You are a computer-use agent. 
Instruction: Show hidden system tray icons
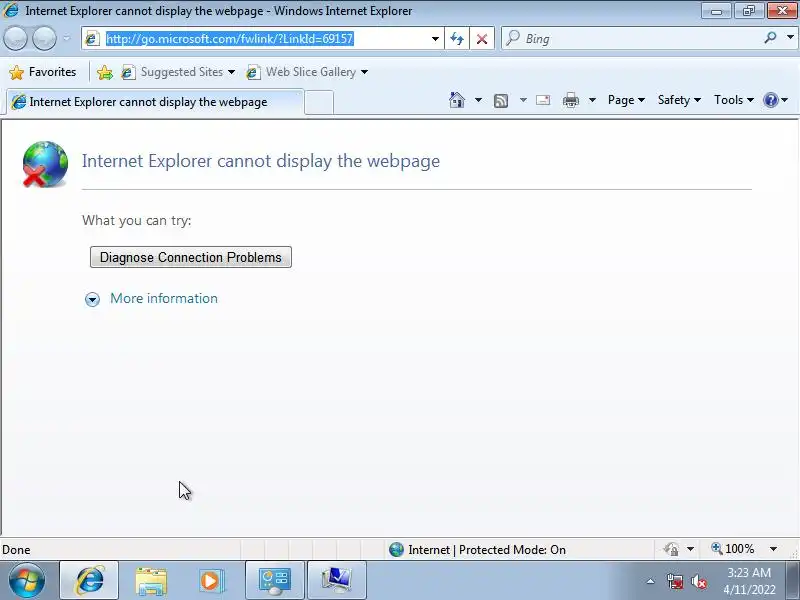651,581
